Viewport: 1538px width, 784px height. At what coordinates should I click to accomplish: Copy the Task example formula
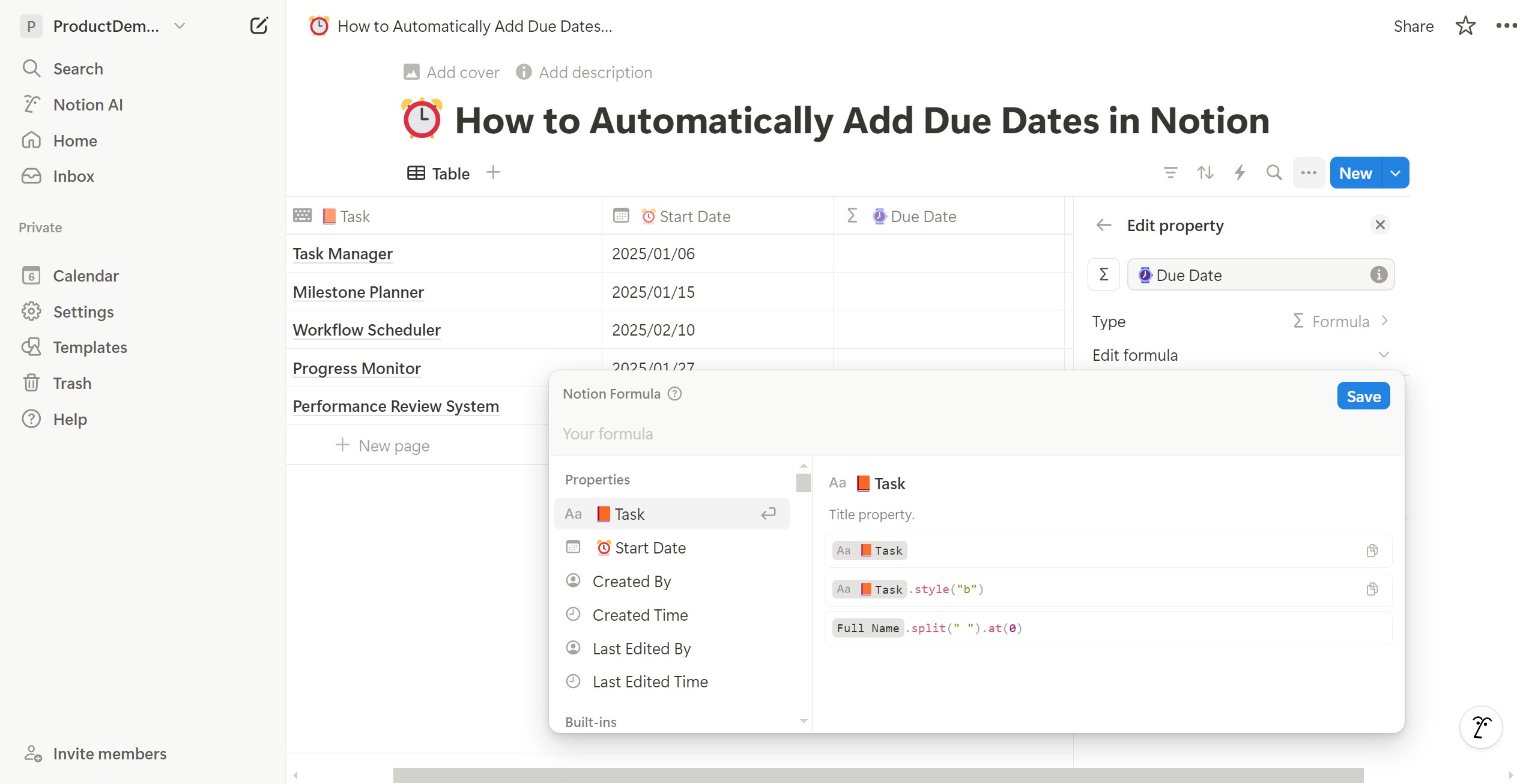click(1372, 550)
